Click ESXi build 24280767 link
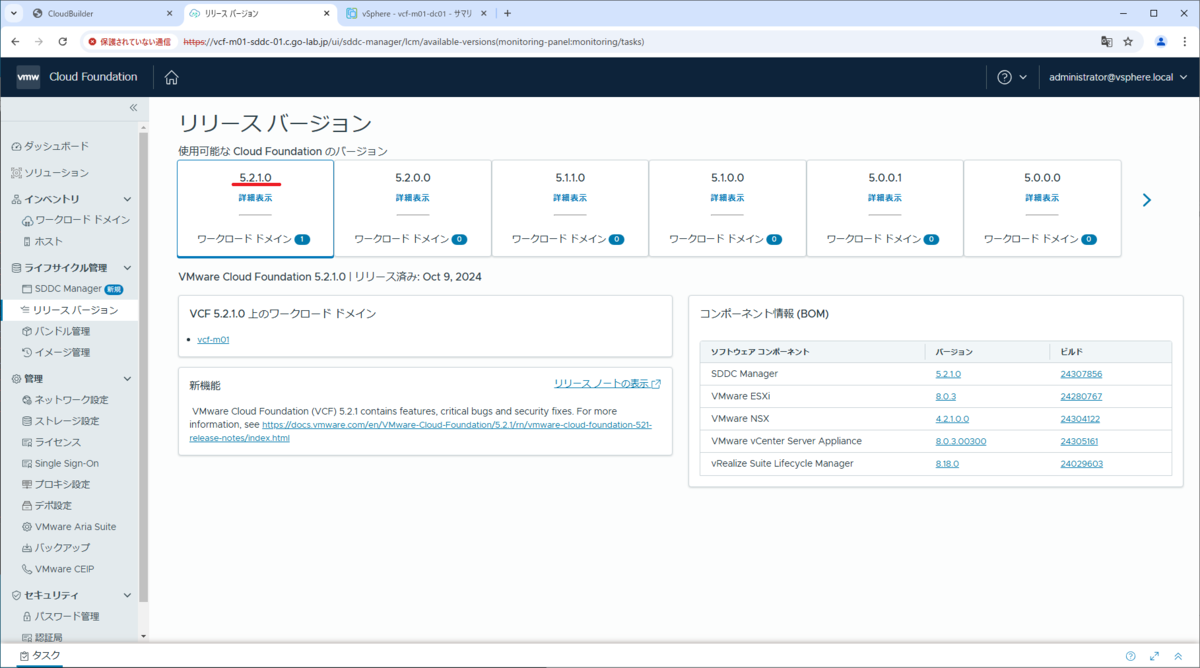 (x=1081, y=396)
